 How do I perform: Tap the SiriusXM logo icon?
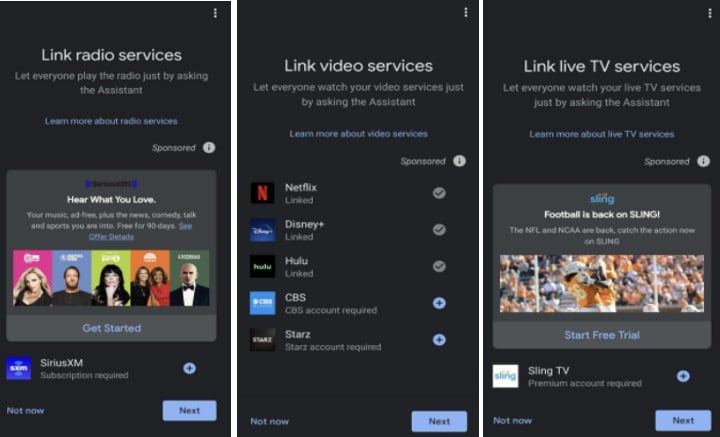(19, 368)
